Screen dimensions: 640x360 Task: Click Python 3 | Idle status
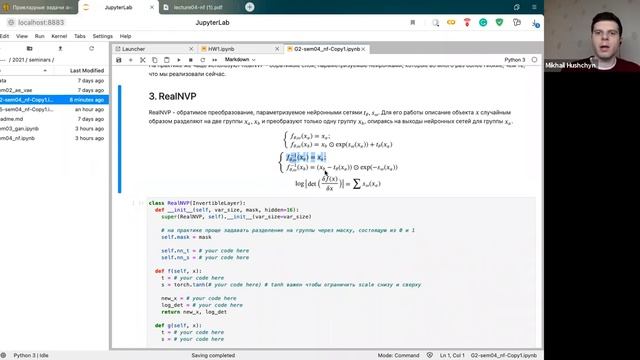pyautogui.click(x=31, y=356)
